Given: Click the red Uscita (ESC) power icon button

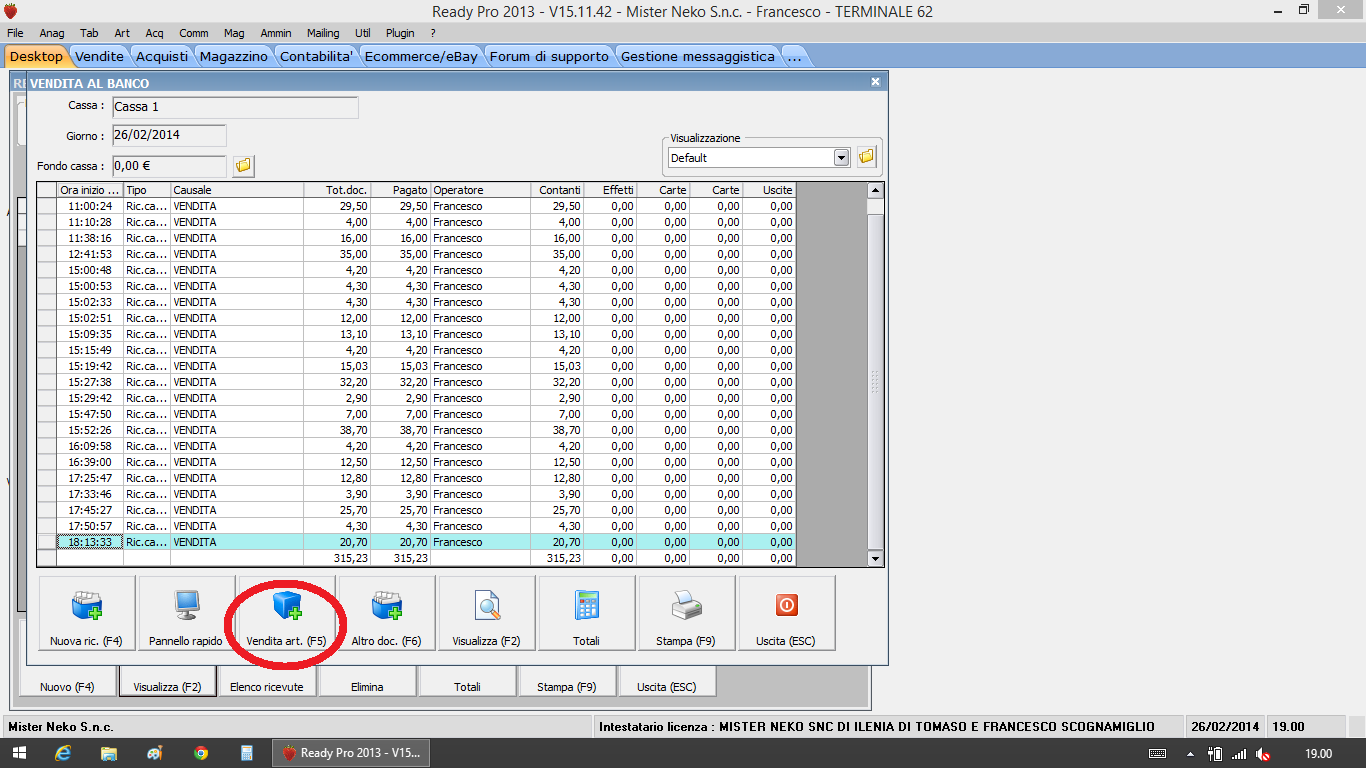Looking at the screenshot, I should (x=786, y=613).
